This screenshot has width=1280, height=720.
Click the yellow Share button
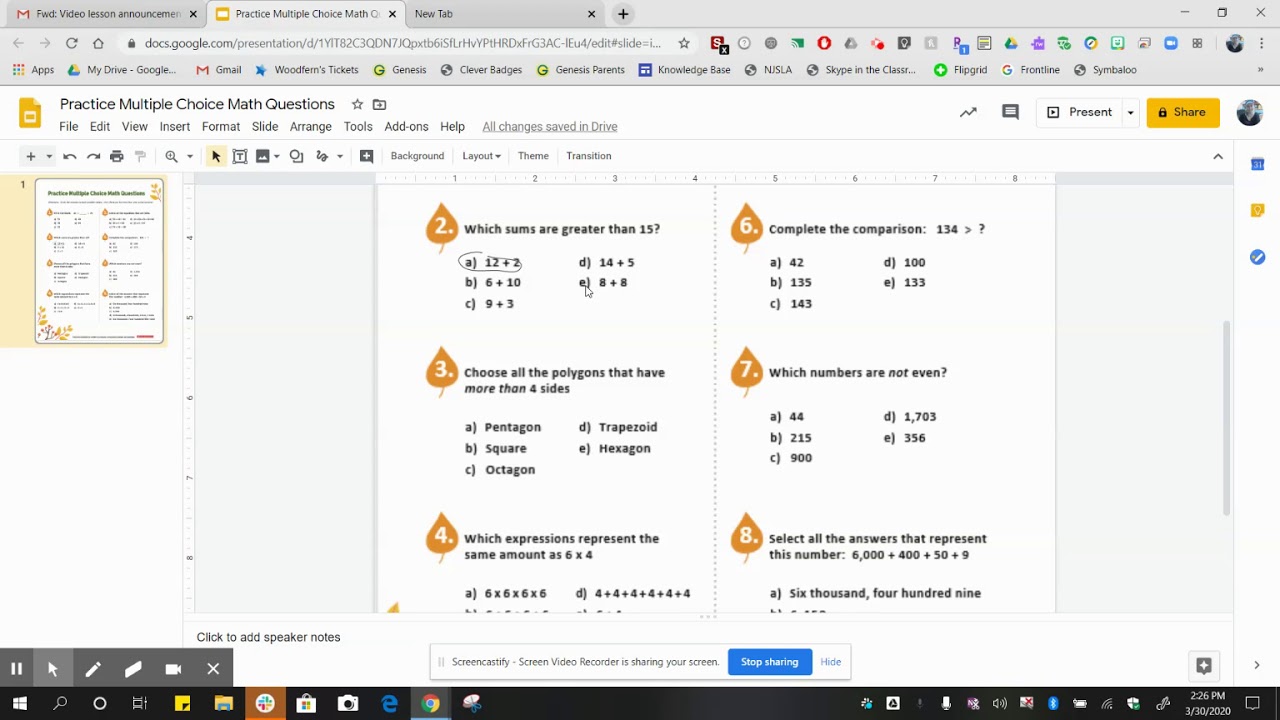1182,112
